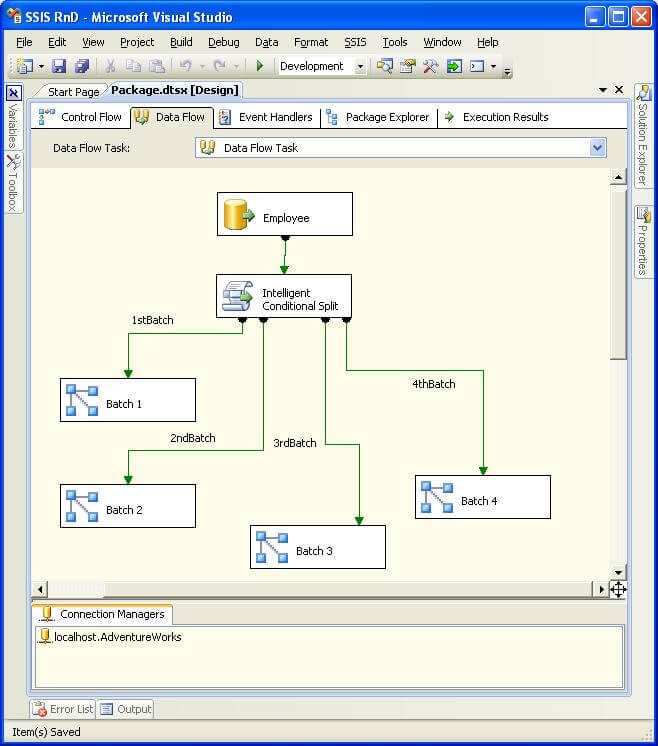The image size is (658, 746).
Task: Click the Redo toolbar icon
Action: pyautogui.click(x=220, y=66)
